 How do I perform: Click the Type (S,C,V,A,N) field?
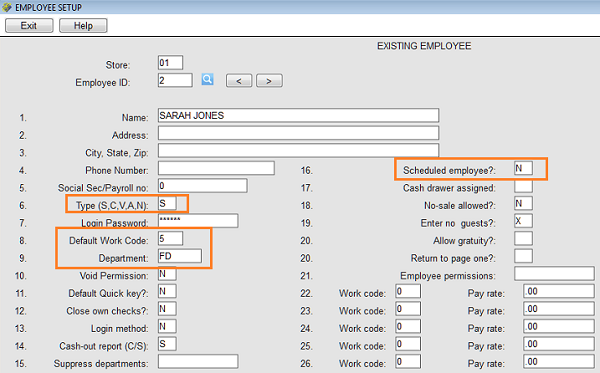click(167, 203)
